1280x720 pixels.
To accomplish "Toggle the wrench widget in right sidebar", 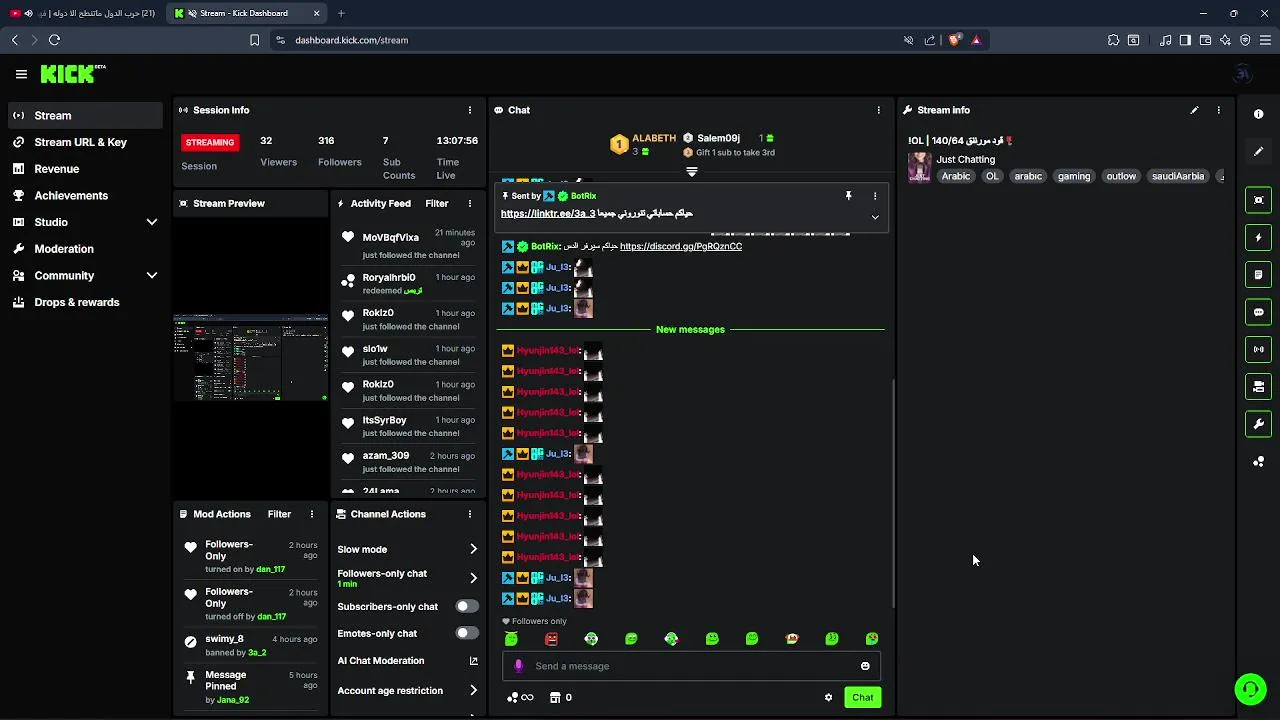I will [x=1259, y=424].
